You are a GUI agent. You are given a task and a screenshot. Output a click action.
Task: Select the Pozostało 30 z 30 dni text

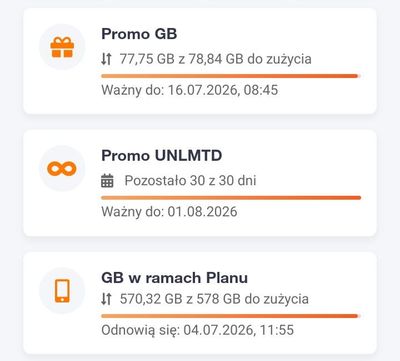pos(190,181)
